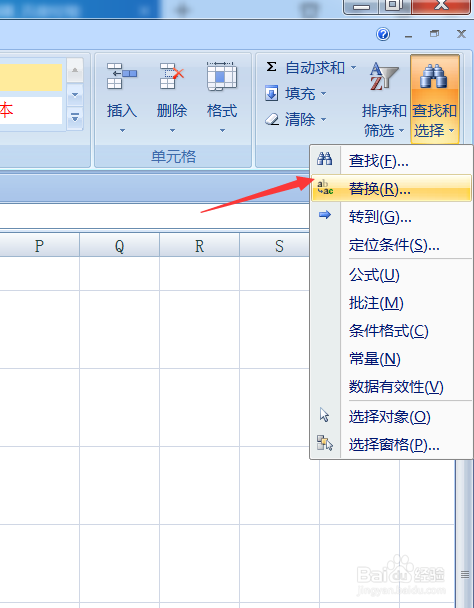Choose 选择窗格(P)... menu entry

(392, 445)
